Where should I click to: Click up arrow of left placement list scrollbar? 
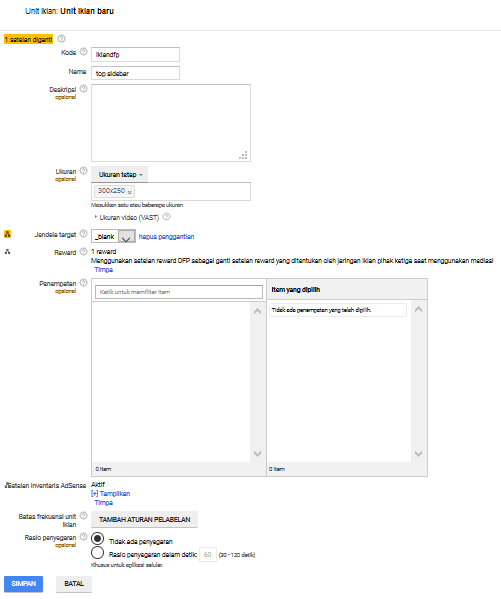click(x=258, y=311)
